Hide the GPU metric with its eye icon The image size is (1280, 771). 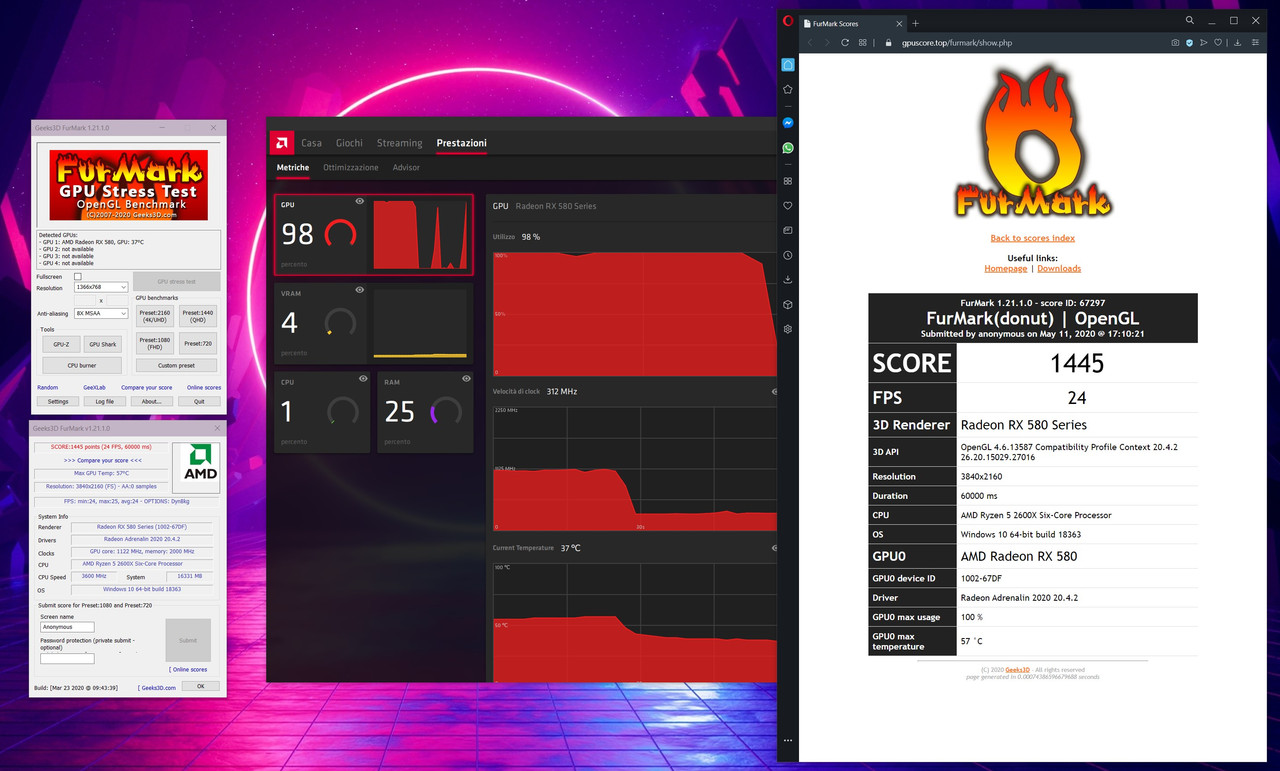(360, 201)
